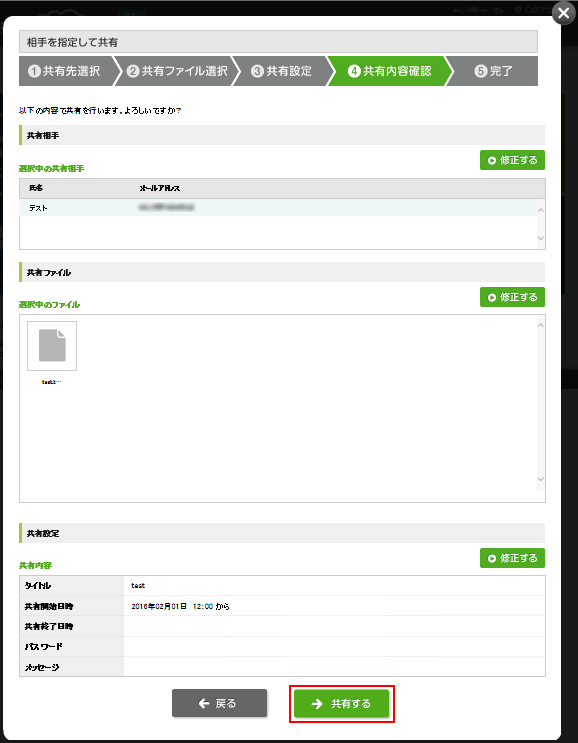Go to step 1 共有先選択
The width and height of the screenshot is (578, 743).
pyautogui.click(x=64, y=71)
